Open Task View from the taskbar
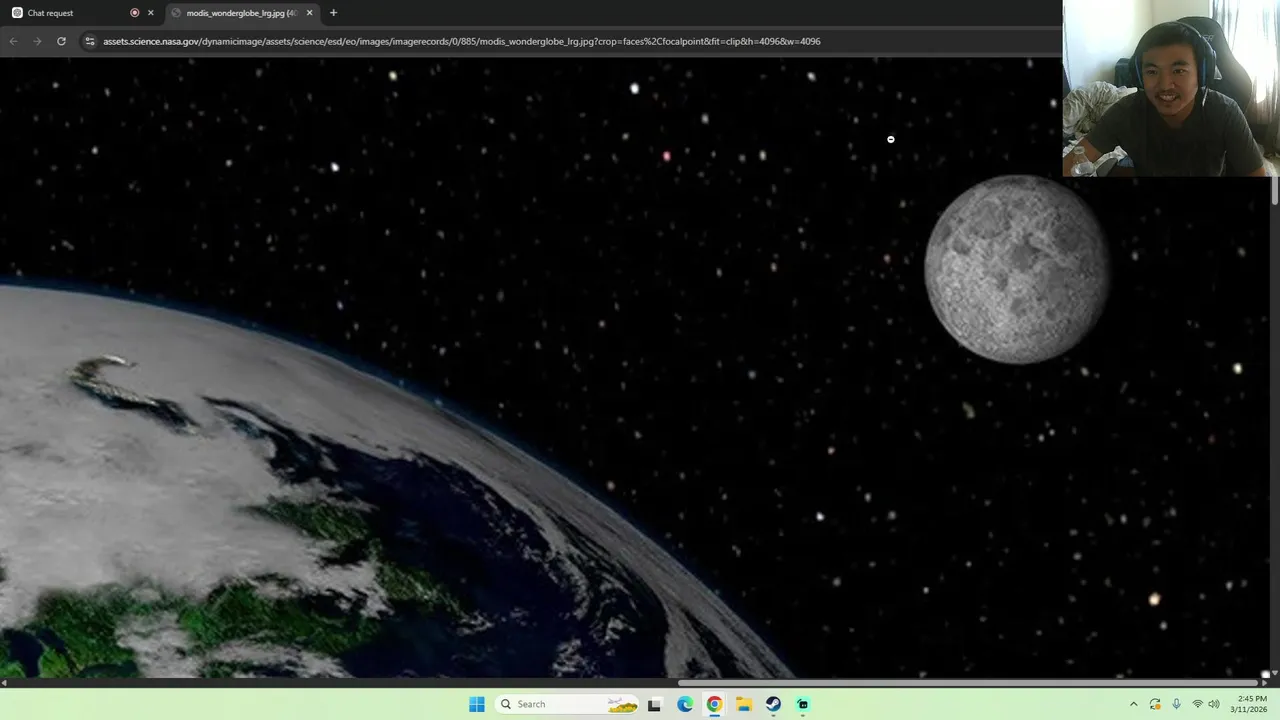Image resolution: width=1280 pixels, height=720 pixels. tap(654, 704)
